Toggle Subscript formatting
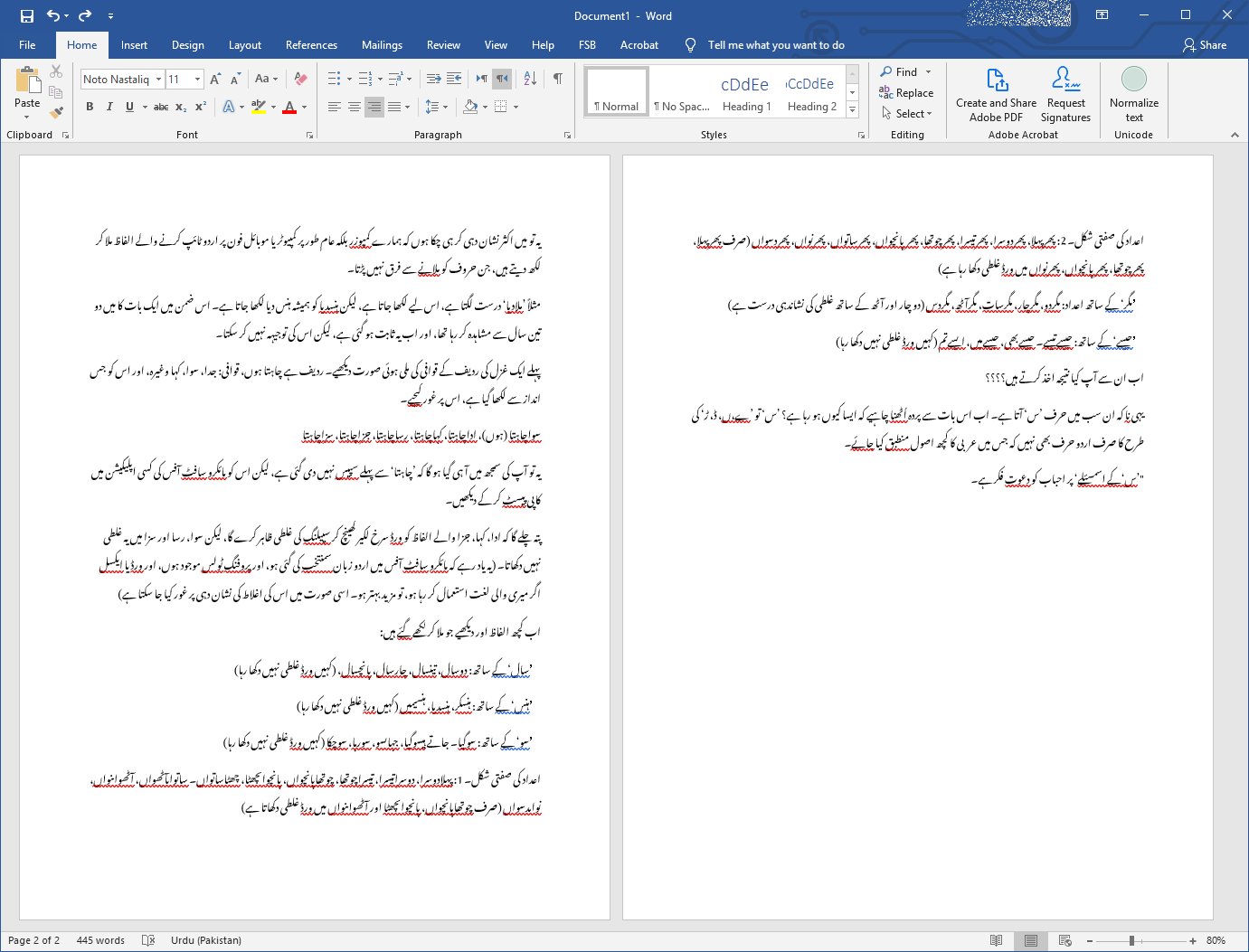The width and height of the screenshot is (1249, 952). [181, 107]
